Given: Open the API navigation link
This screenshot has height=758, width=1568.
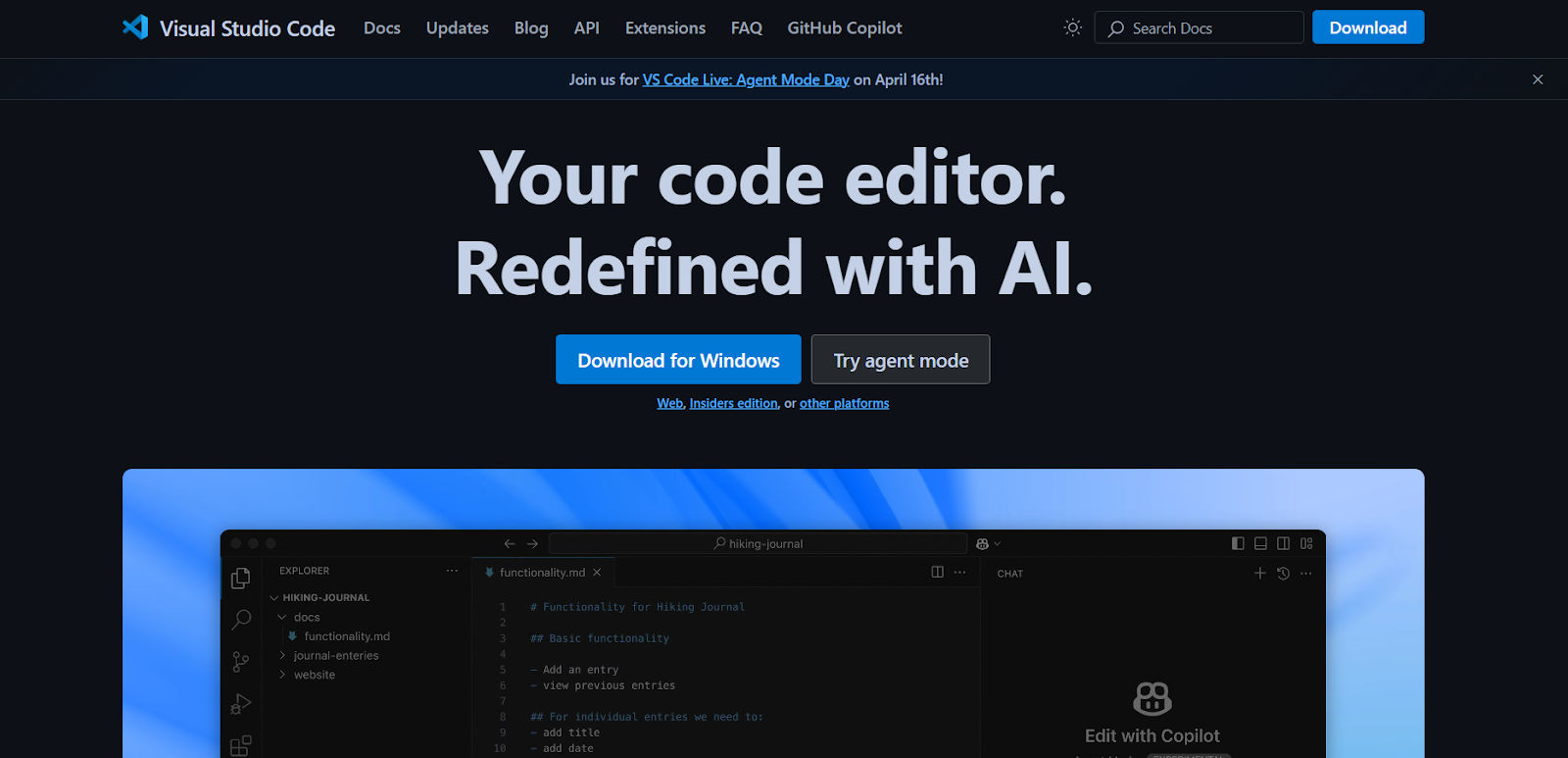Looking at the screenshot, I should (x=587, y=27).
